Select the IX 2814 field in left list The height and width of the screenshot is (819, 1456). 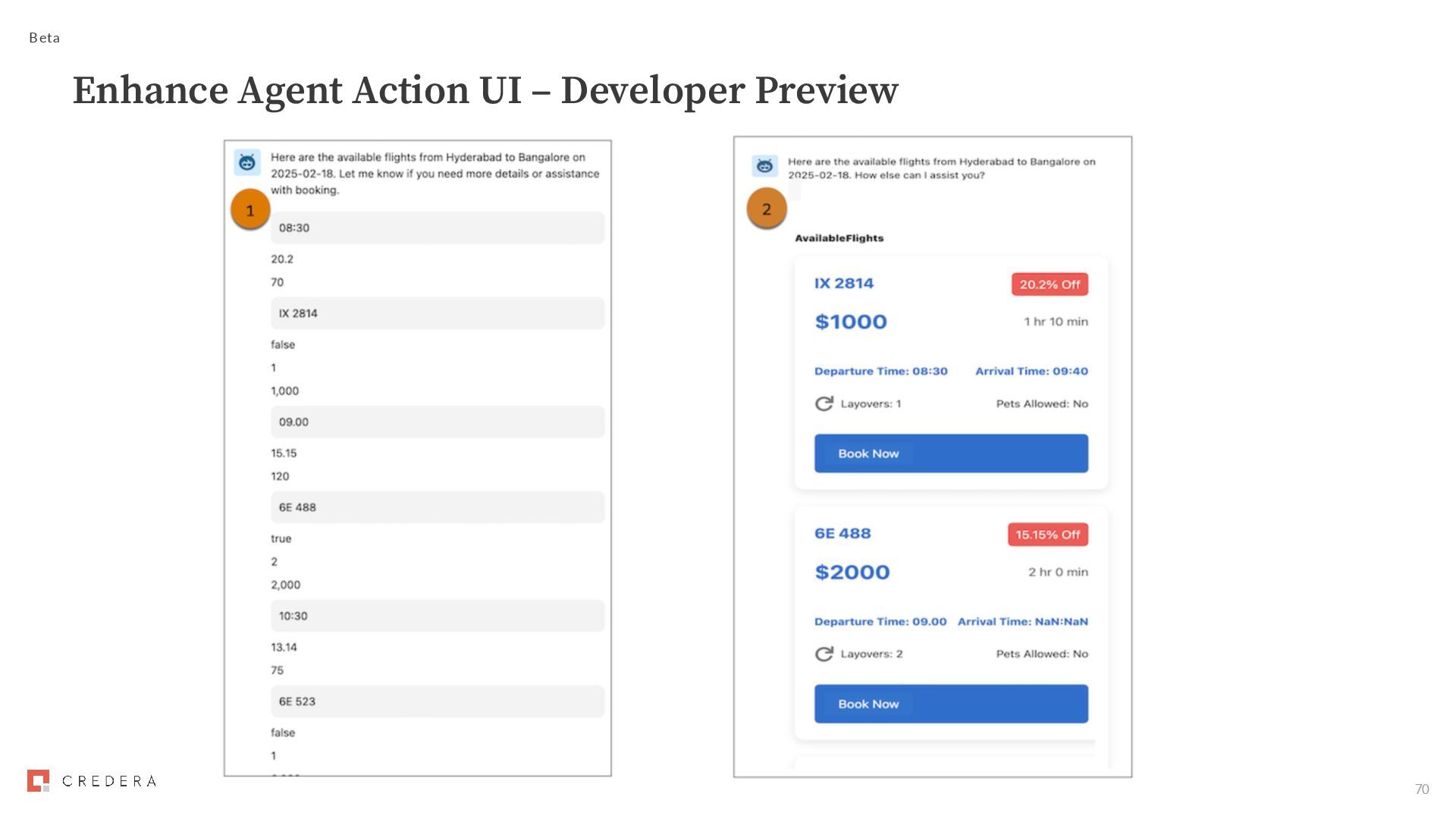[438, 313]
